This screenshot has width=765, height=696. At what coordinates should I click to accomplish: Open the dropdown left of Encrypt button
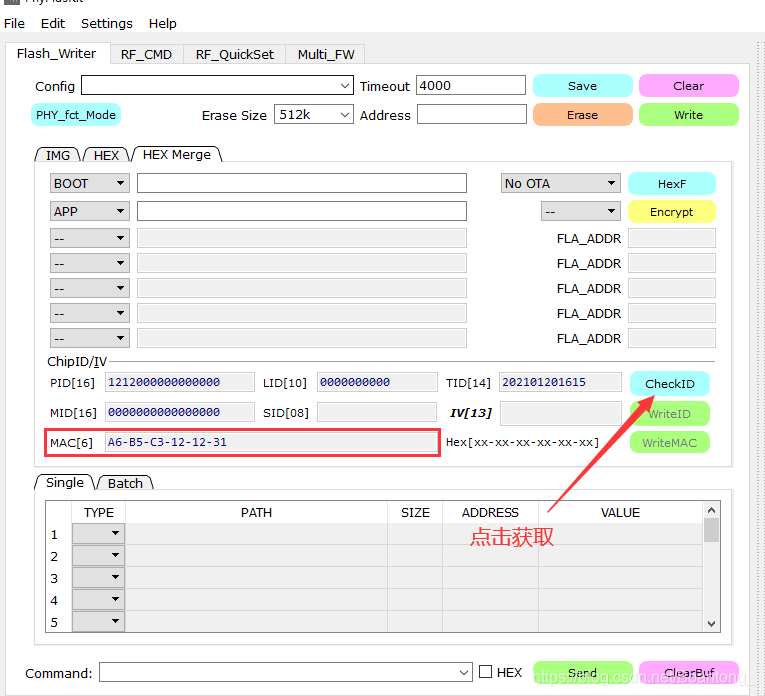[581, 211]
